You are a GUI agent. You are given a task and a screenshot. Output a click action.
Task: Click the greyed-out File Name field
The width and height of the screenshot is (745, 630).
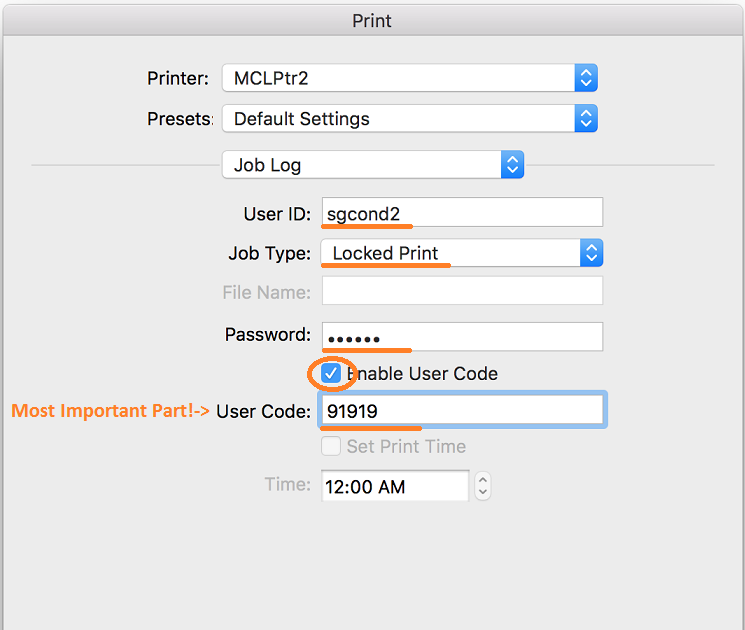point(462,292)
